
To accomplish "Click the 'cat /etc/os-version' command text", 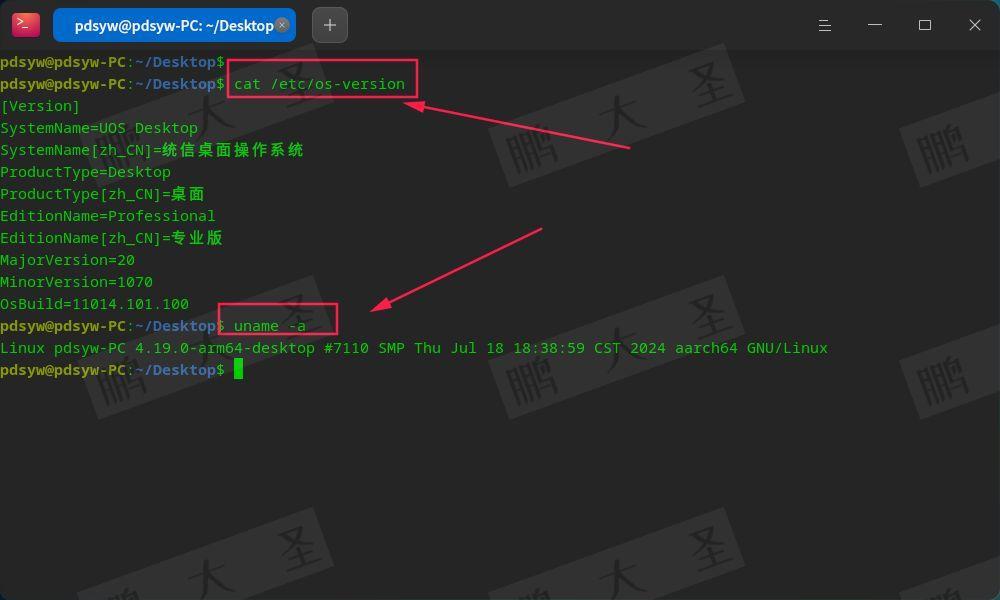I will pos(320,84).
